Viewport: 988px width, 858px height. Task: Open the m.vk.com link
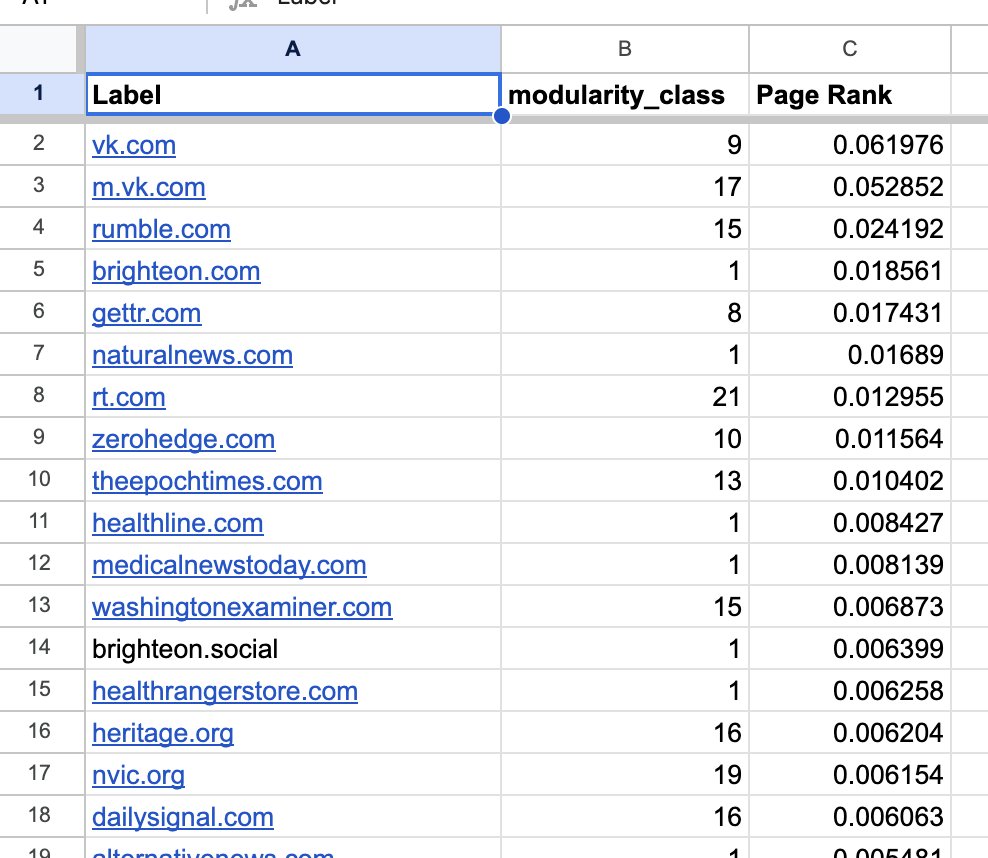(x=149, y=187)
